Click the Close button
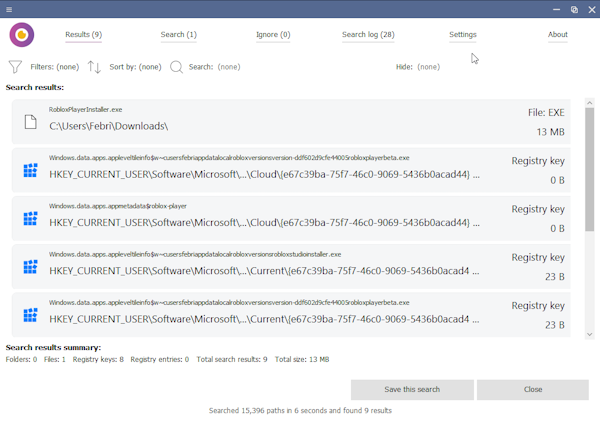Screen dimensions: 600x422 click(x=533, y=389)
